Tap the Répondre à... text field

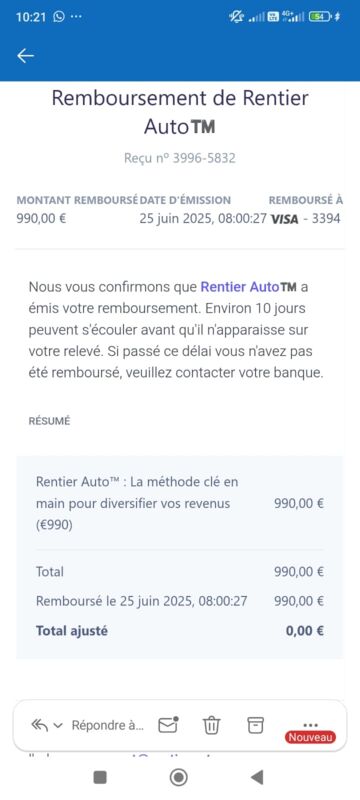[108, 725]
